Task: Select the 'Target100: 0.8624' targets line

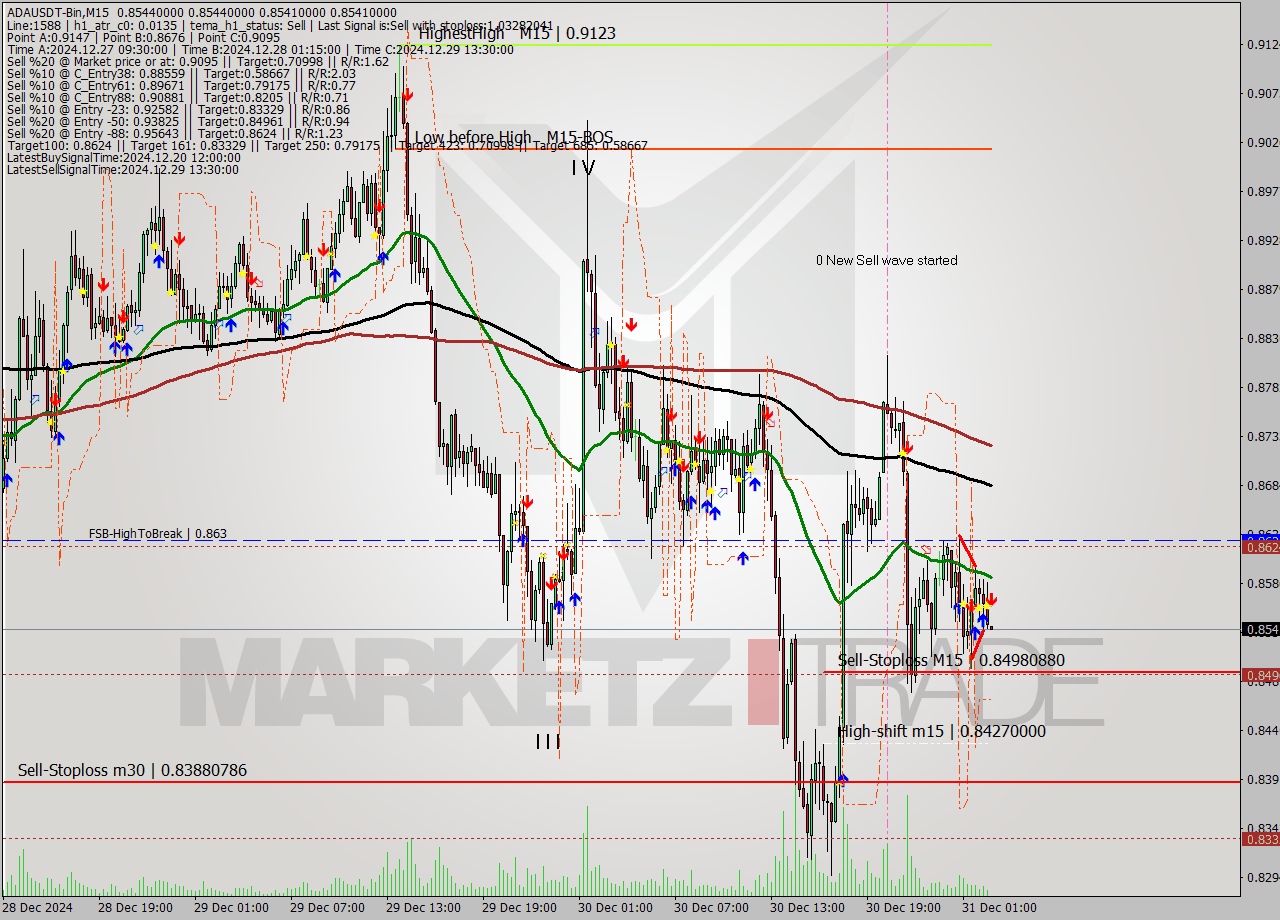Action: point(326,145)
